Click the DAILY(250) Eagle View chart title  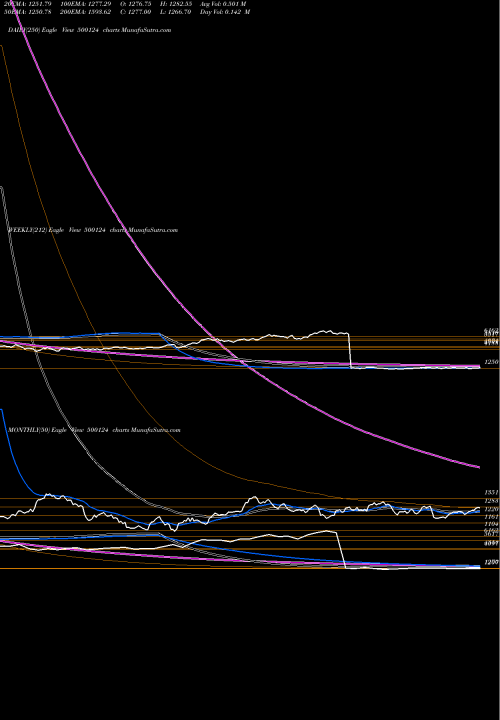90,30
